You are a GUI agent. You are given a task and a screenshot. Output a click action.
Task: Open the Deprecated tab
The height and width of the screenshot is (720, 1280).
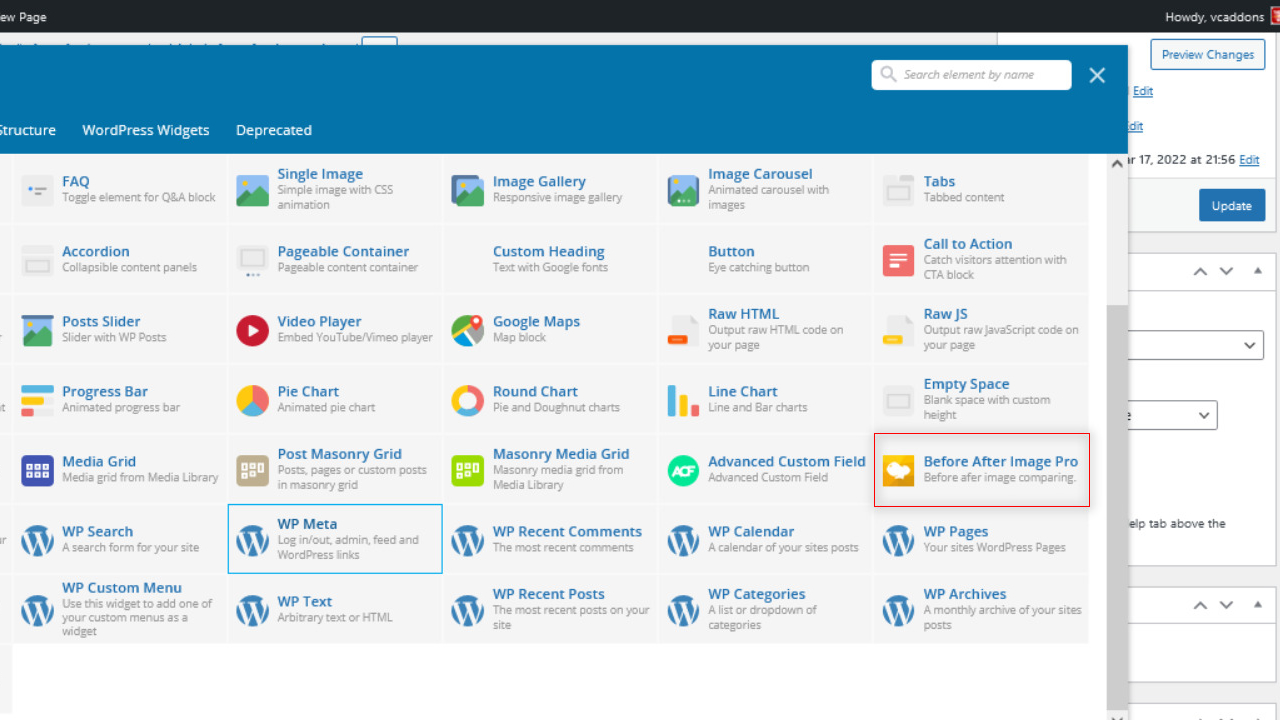pyautogui.click(x=274, y=130)
